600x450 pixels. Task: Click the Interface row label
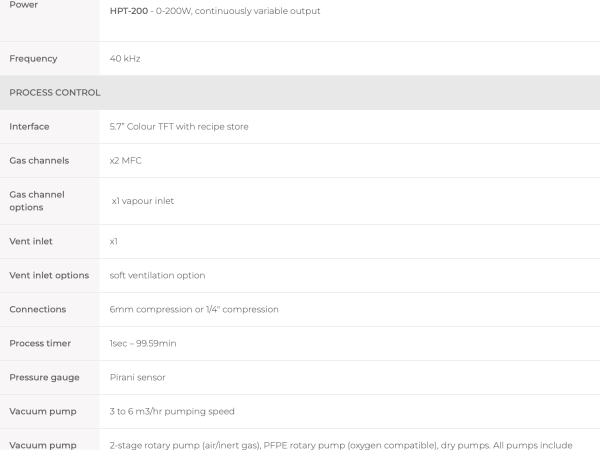(x=29, y=127)
